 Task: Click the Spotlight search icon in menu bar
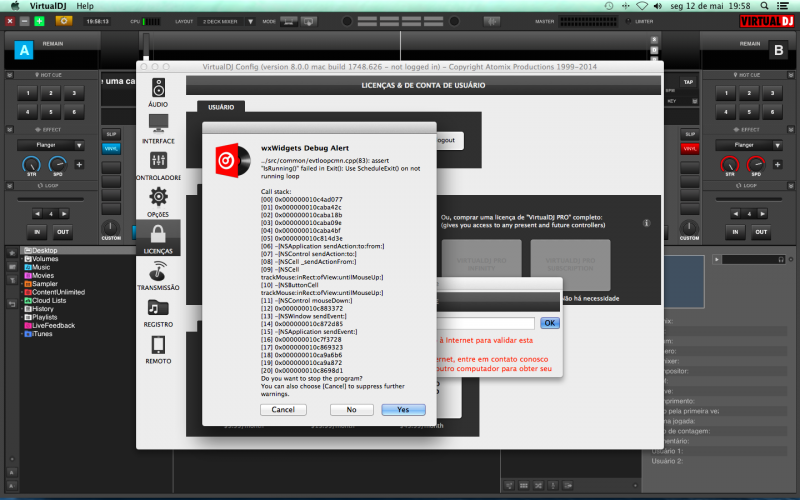point(764,6)
